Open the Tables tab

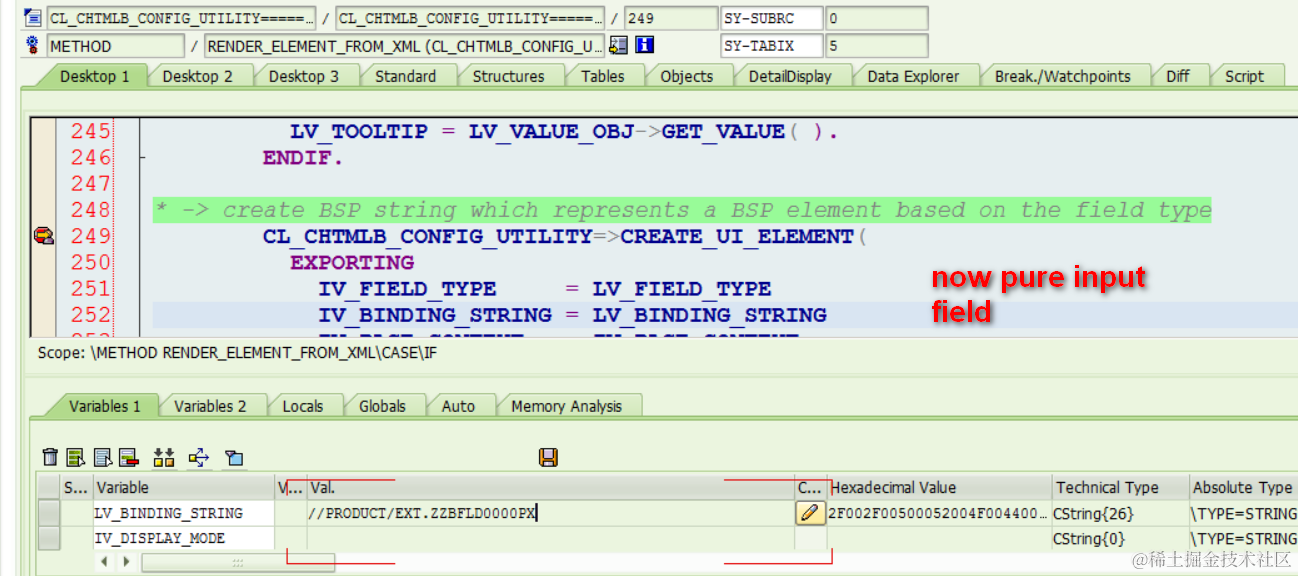[x=602, y=76]
